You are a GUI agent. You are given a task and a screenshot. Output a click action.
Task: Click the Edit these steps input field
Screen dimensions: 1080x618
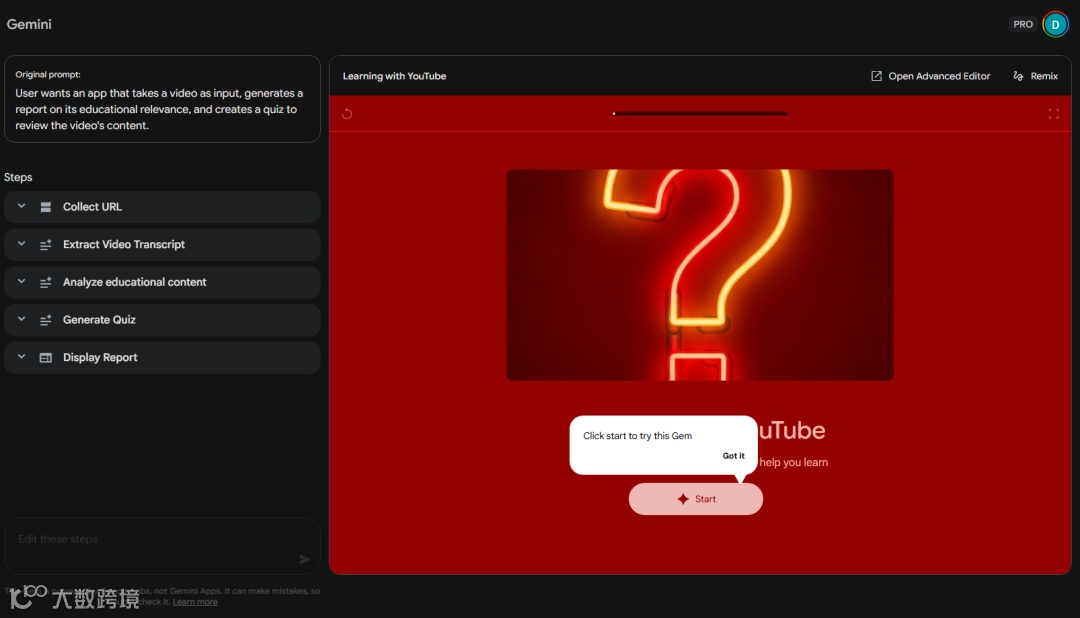coord(163,546)
